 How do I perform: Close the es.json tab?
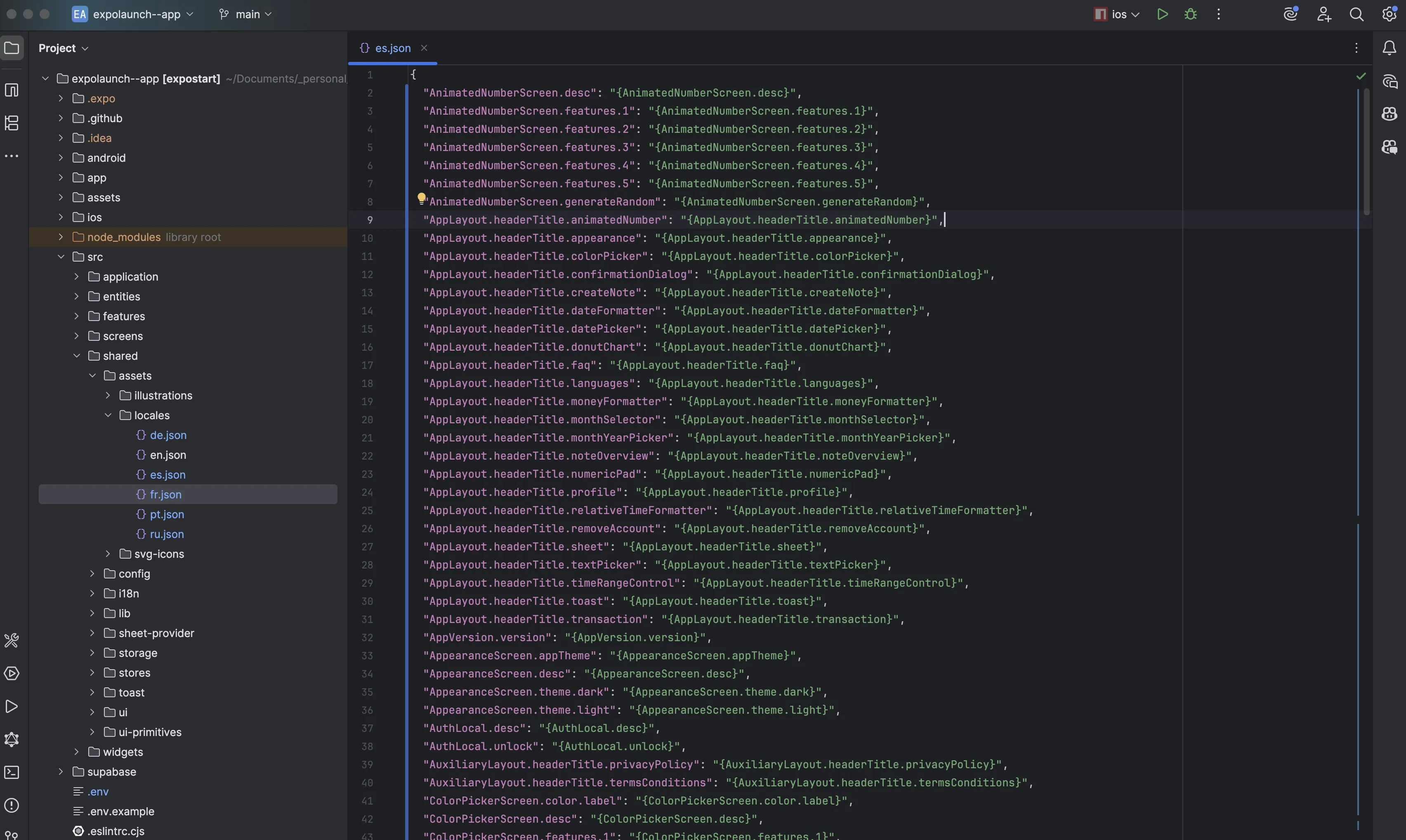pos(424,48)
